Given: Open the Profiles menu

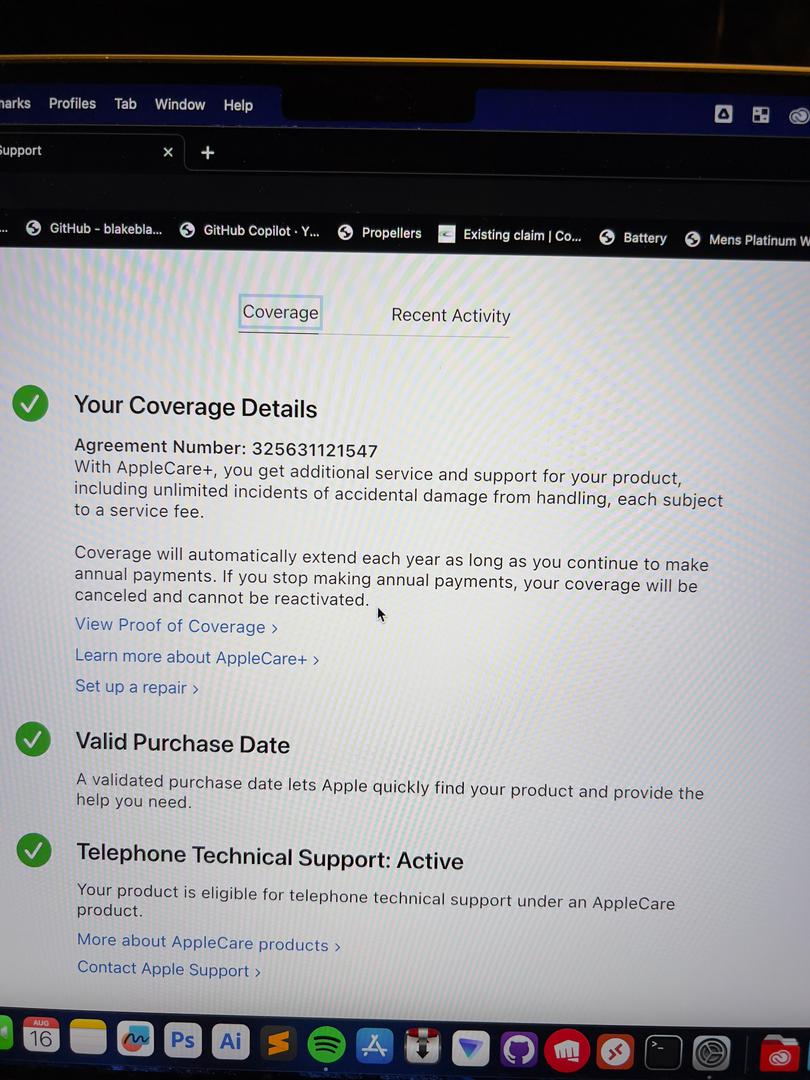Looking at the screenshot, I should (72, 103).
